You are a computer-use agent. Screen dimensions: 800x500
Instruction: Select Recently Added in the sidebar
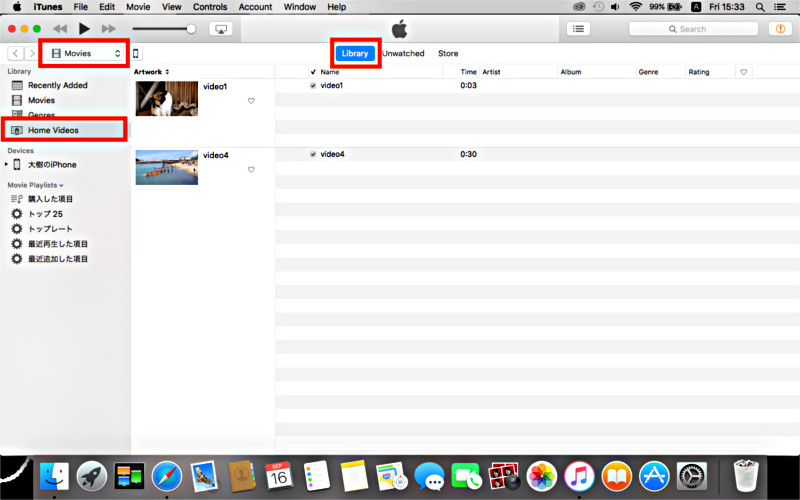[57, 85]
